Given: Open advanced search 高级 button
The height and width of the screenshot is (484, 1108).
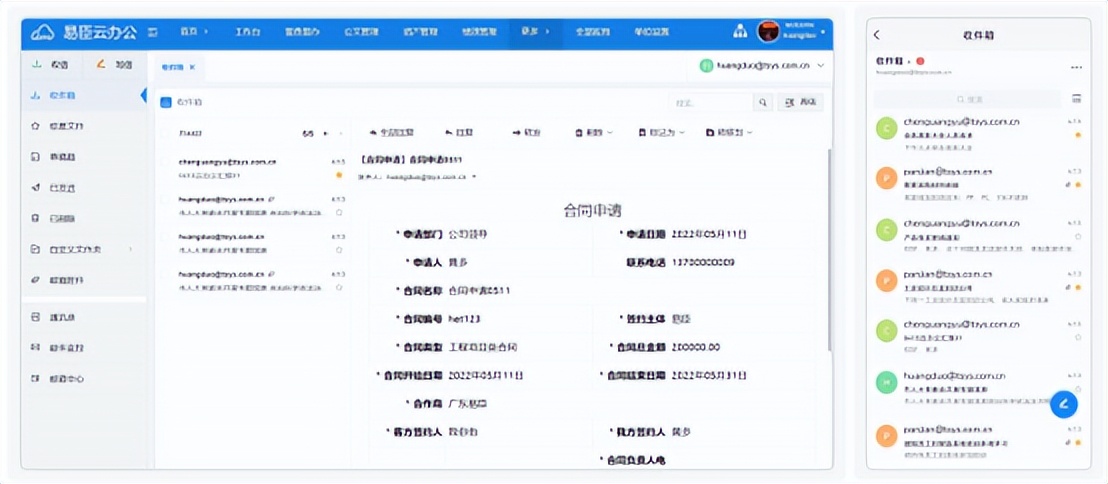Looking at the screenshot, I should (801, 102).
